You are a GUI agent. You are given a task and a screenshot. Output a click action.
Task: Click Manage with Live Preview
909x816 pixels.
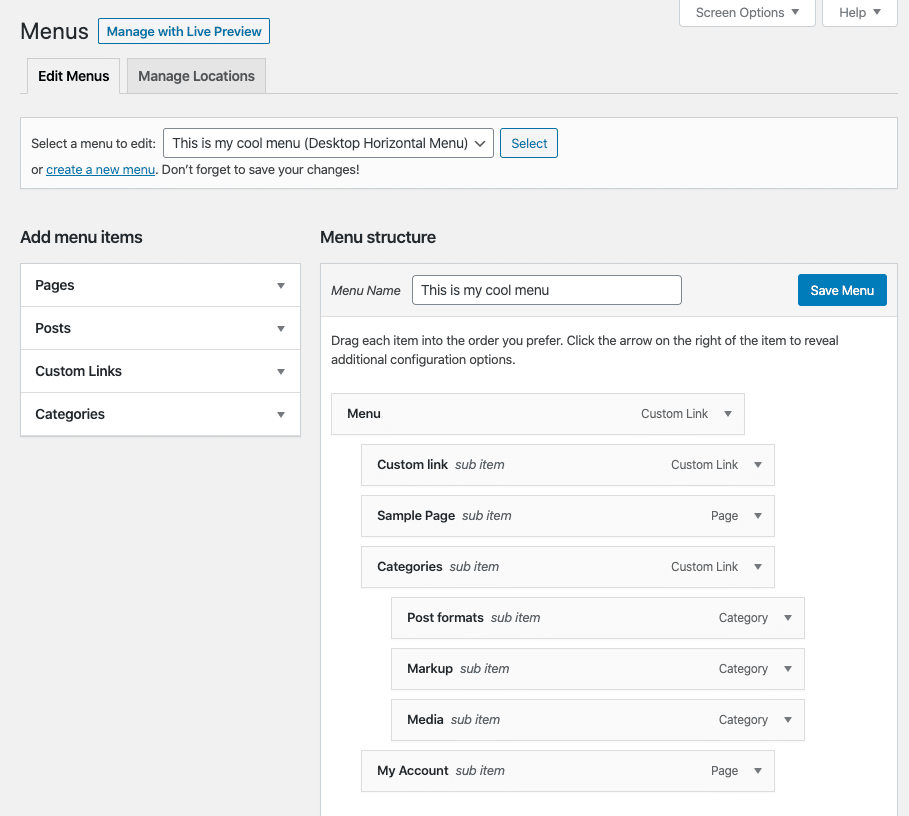click(184, 31)
